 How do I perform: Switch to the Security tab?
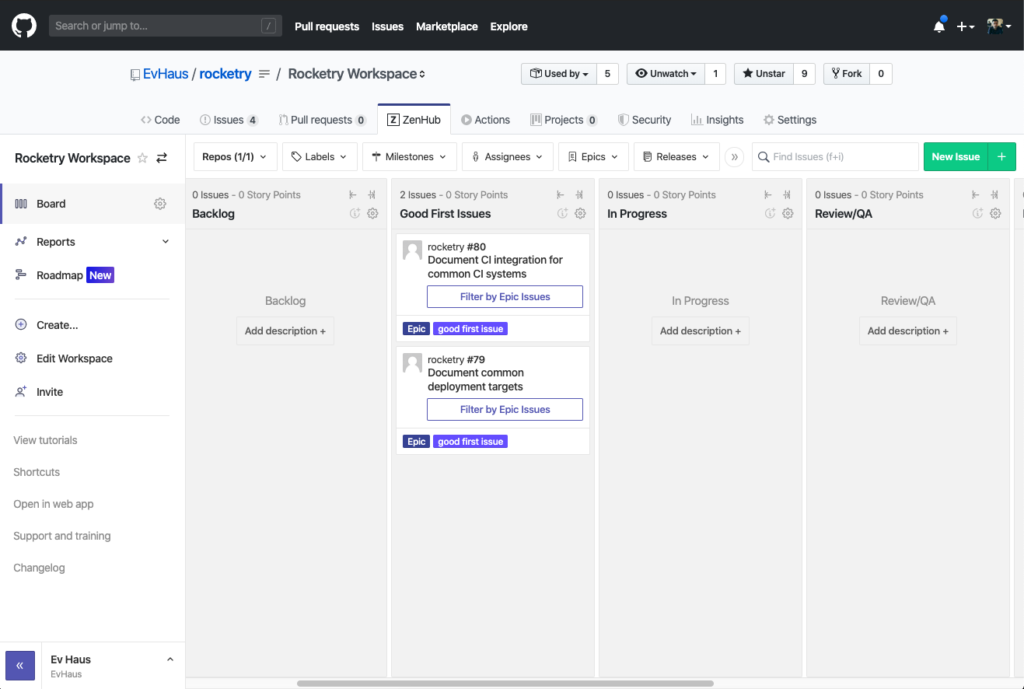645,120
